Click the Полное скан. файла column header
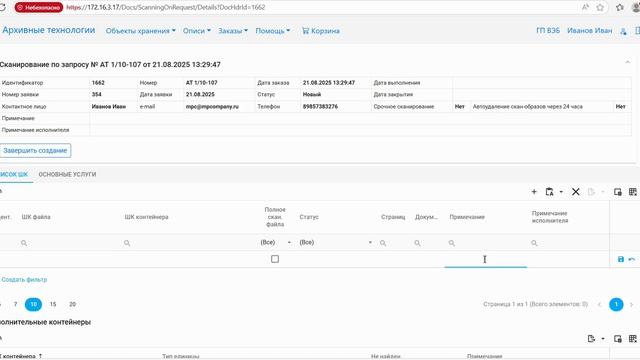Screen dimensions: 640x360 [275, 217]
